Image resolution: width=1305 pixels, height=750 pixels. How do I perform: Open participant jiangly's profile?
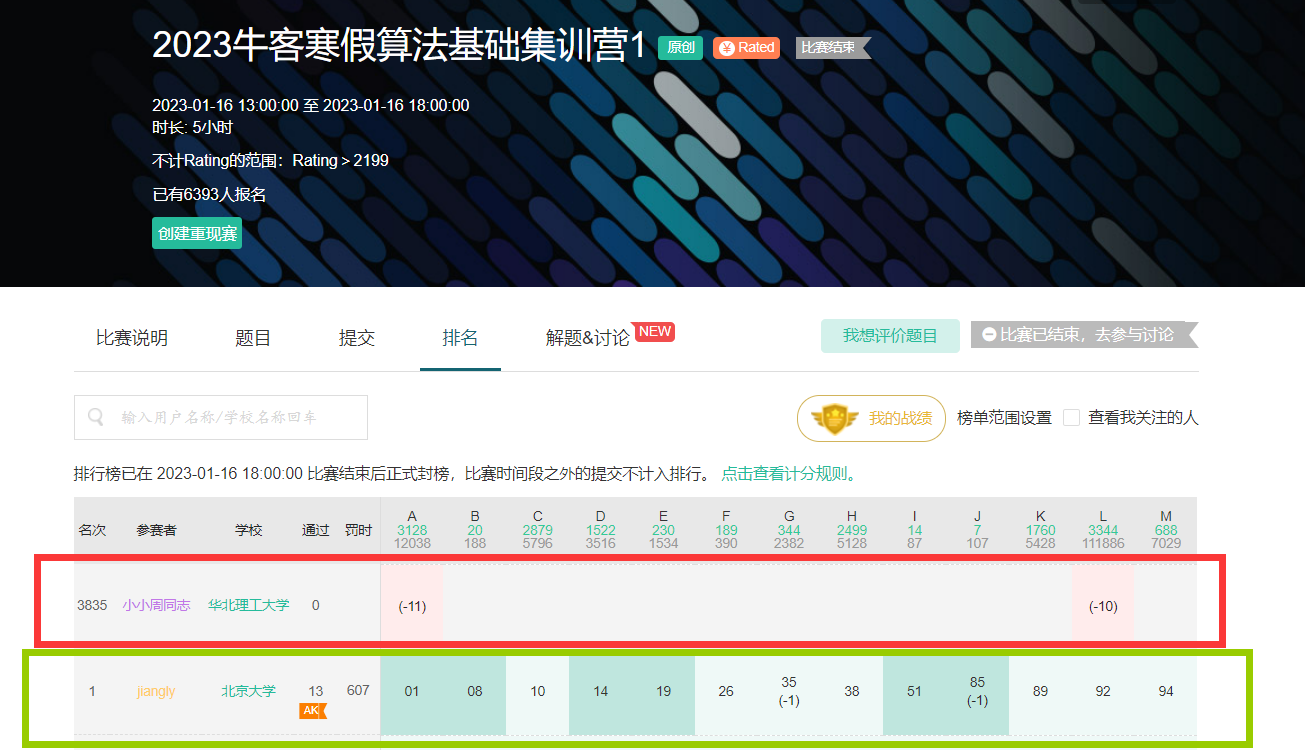pos(156,691)
